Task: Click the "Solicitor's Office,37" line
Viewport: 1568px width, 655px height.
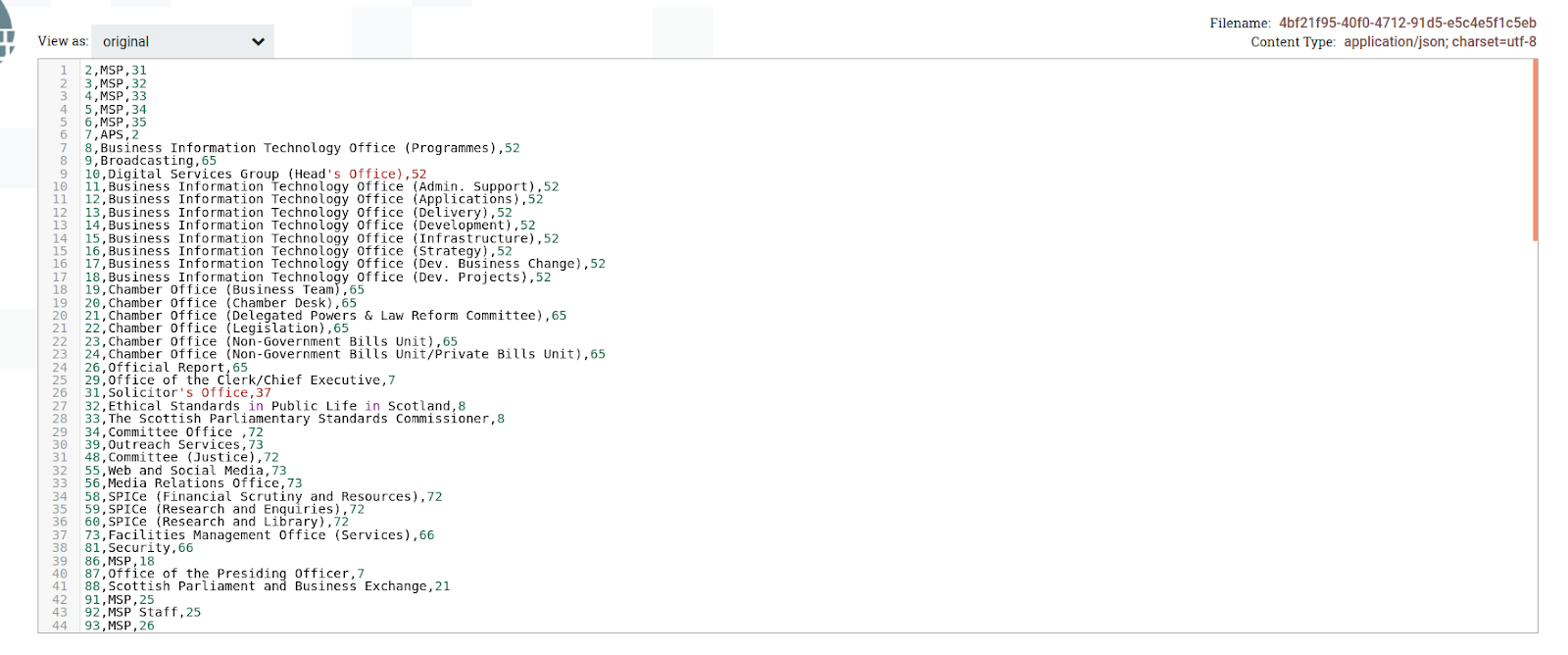Action: [x=177, y=393]
